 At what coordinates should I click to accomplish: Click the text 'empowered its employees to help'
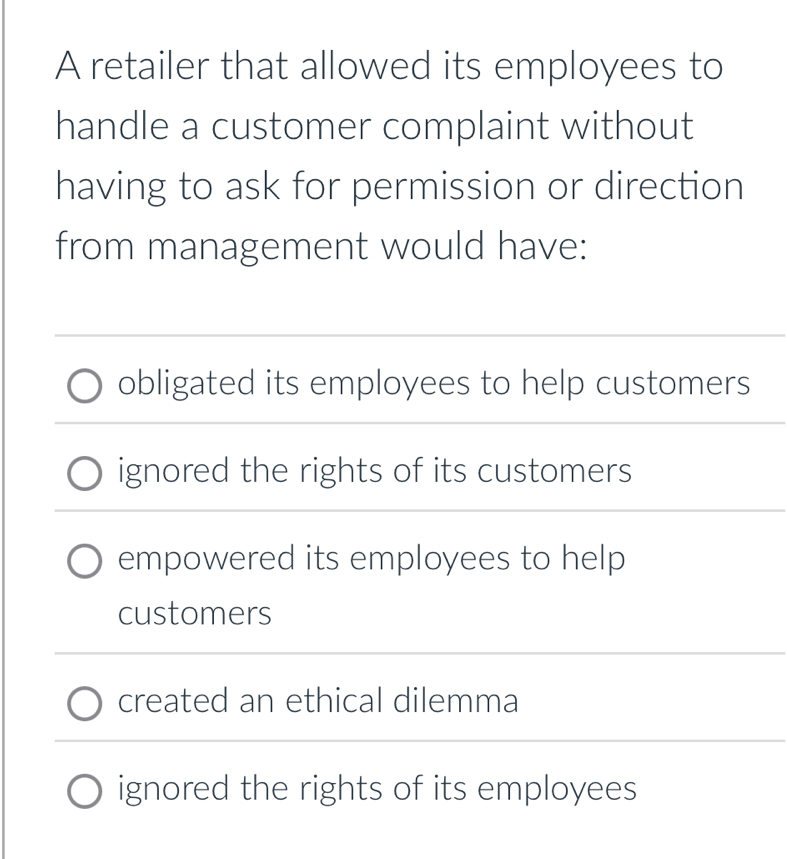[371, 559]
